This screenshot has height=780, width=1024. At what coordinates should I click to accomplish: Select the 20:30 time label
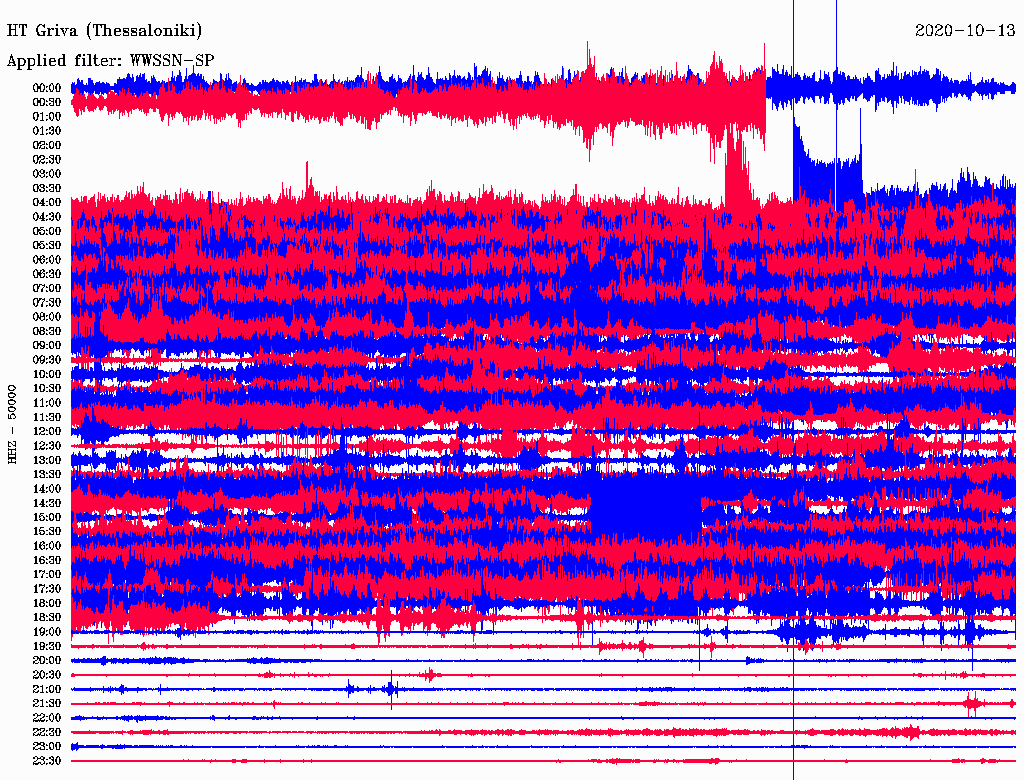[x=47, y=675]
